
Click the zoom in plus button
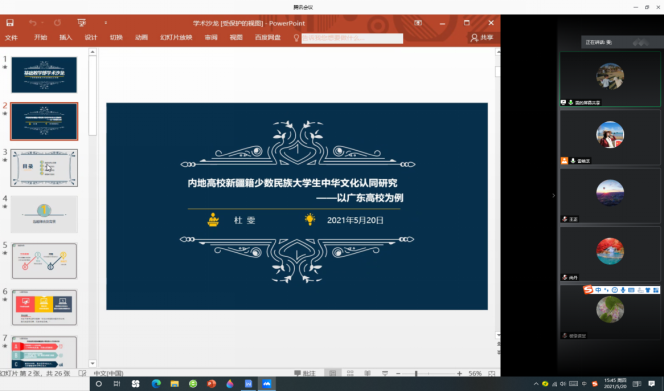(x=459, y=373)
